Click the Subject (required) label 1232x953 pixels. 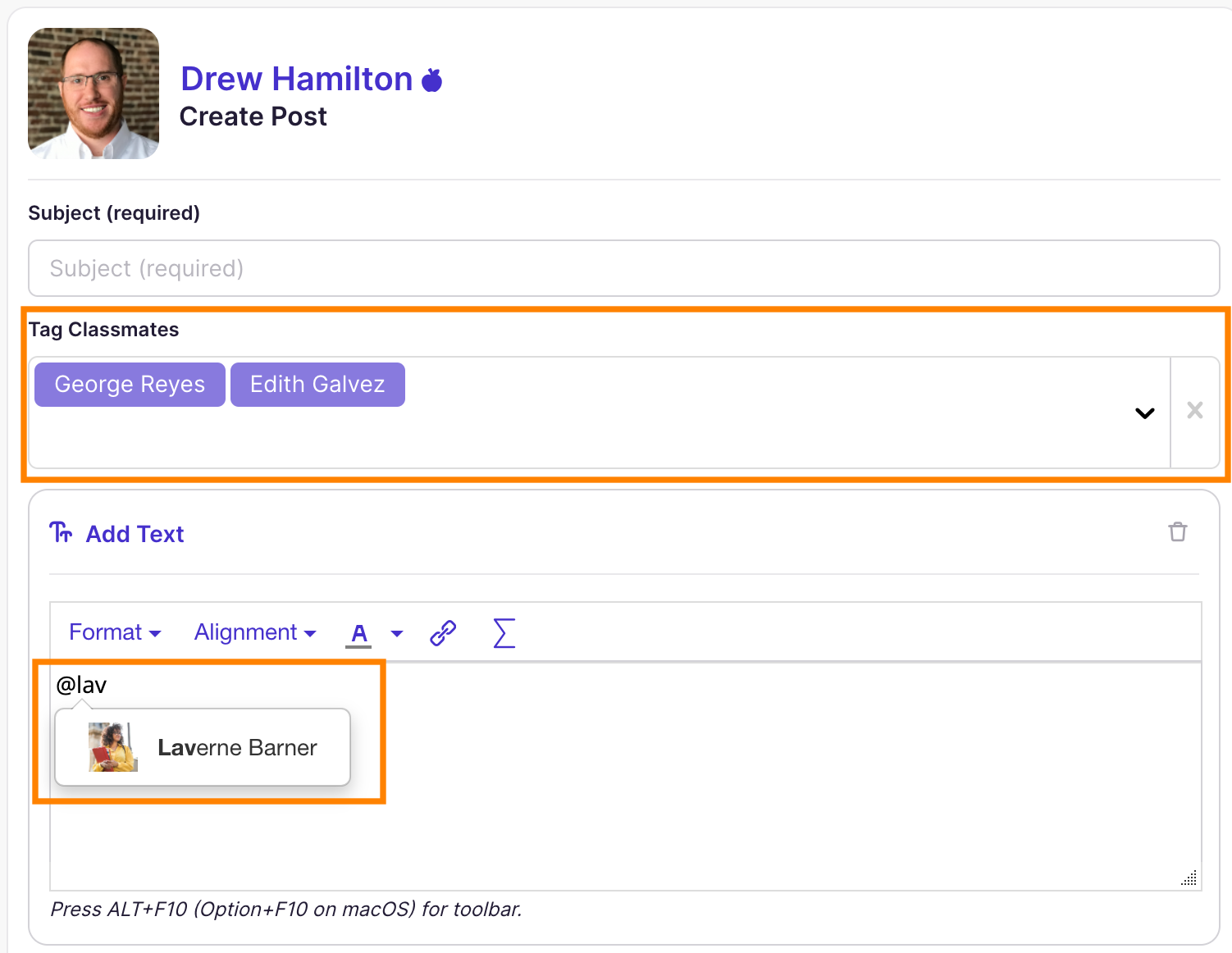point(114,213)
